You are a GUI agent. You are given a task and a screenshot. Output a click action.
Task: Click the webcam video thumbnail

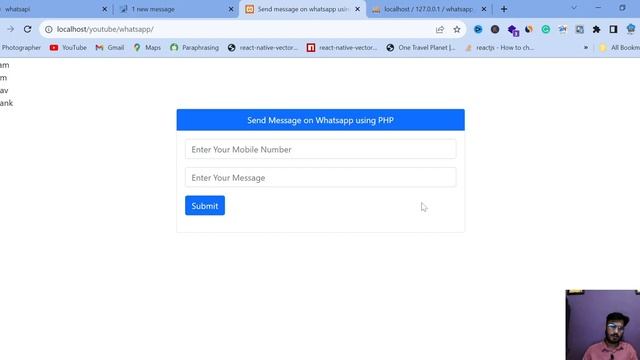(x=603, y=325)
